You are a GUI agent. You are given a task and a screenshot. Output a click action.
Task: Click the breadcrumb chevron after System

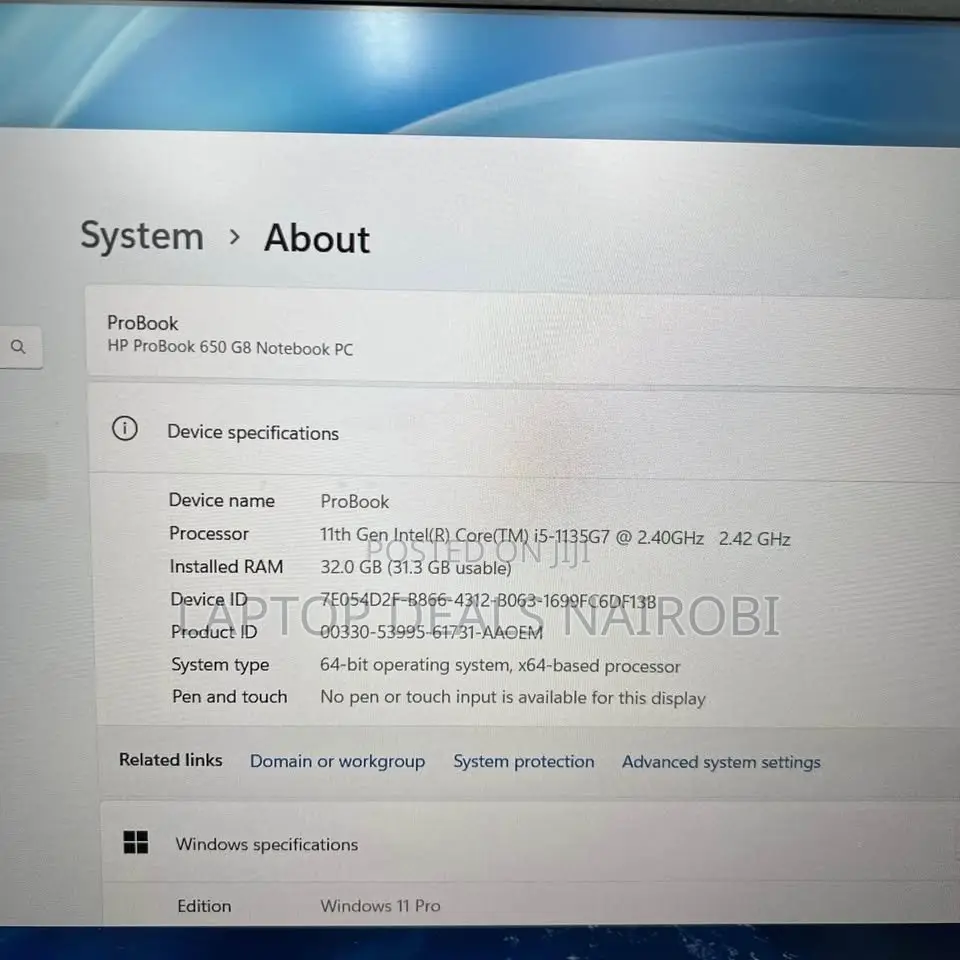(234, 237)
